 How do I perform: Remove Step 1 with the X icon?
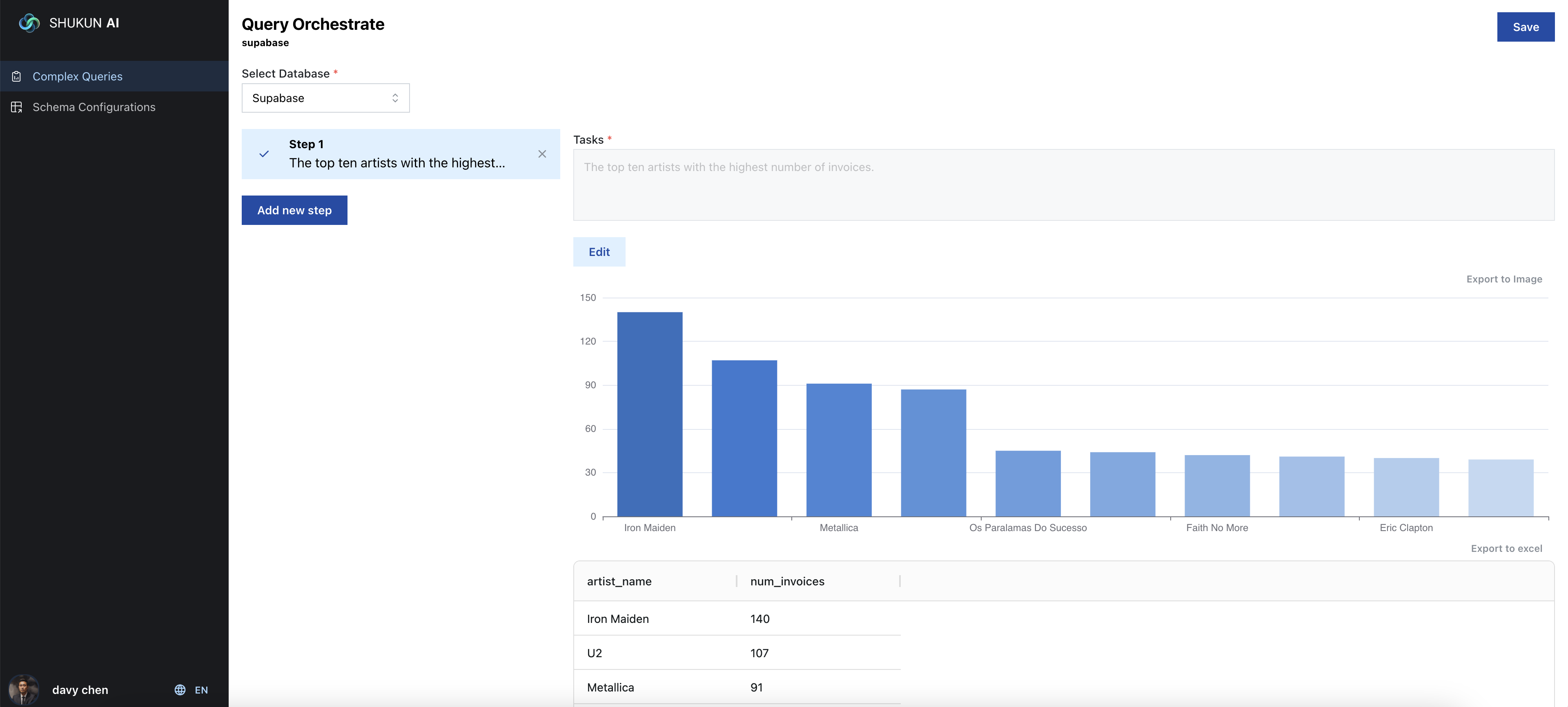coord(542,154)
